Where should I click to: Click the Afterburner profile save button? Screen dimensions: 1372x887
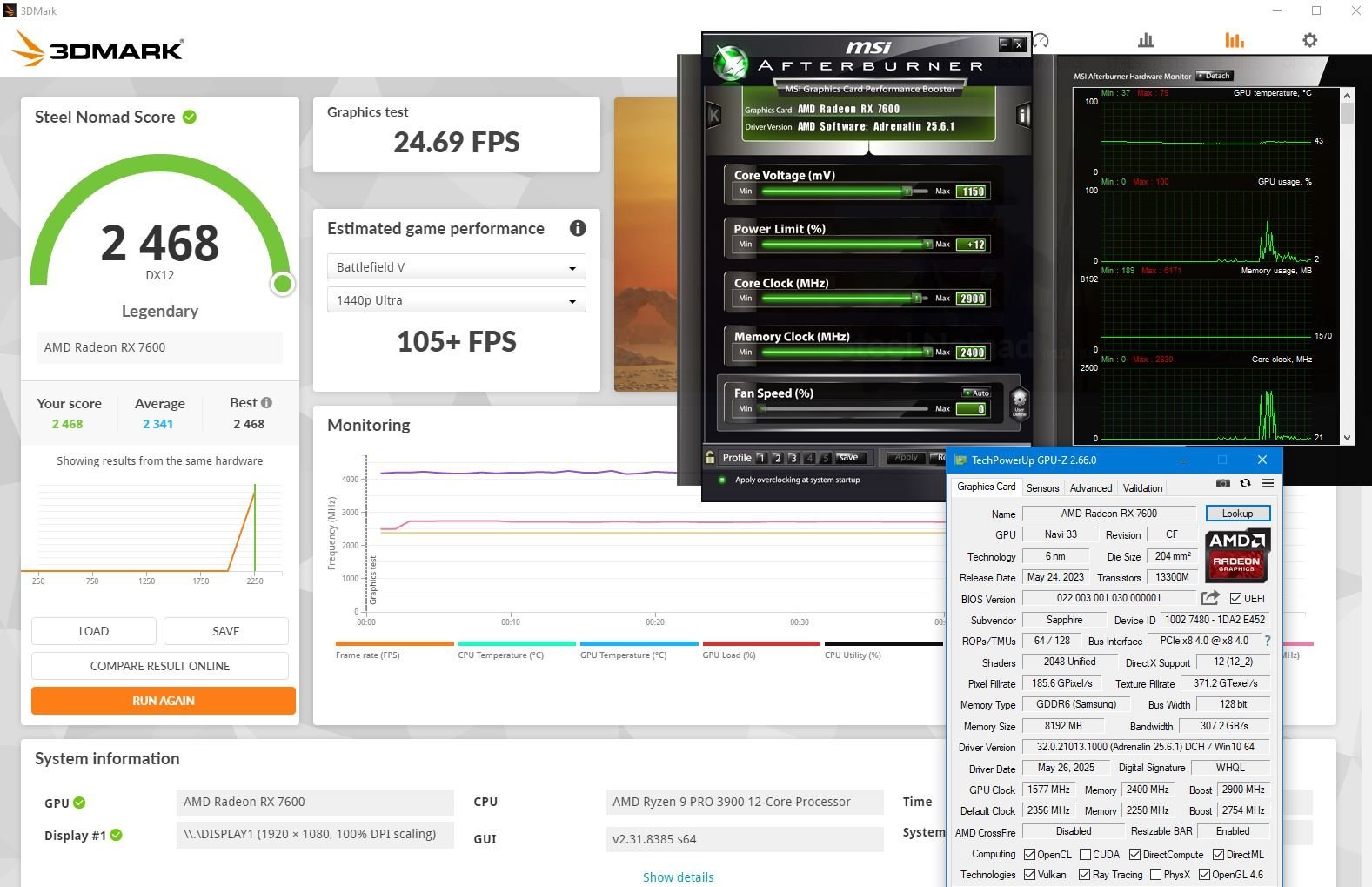(x=848, y=457)
